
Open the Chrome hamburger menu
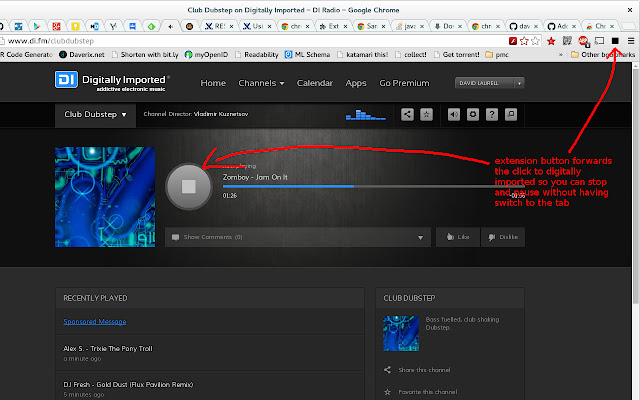[631, 41]
